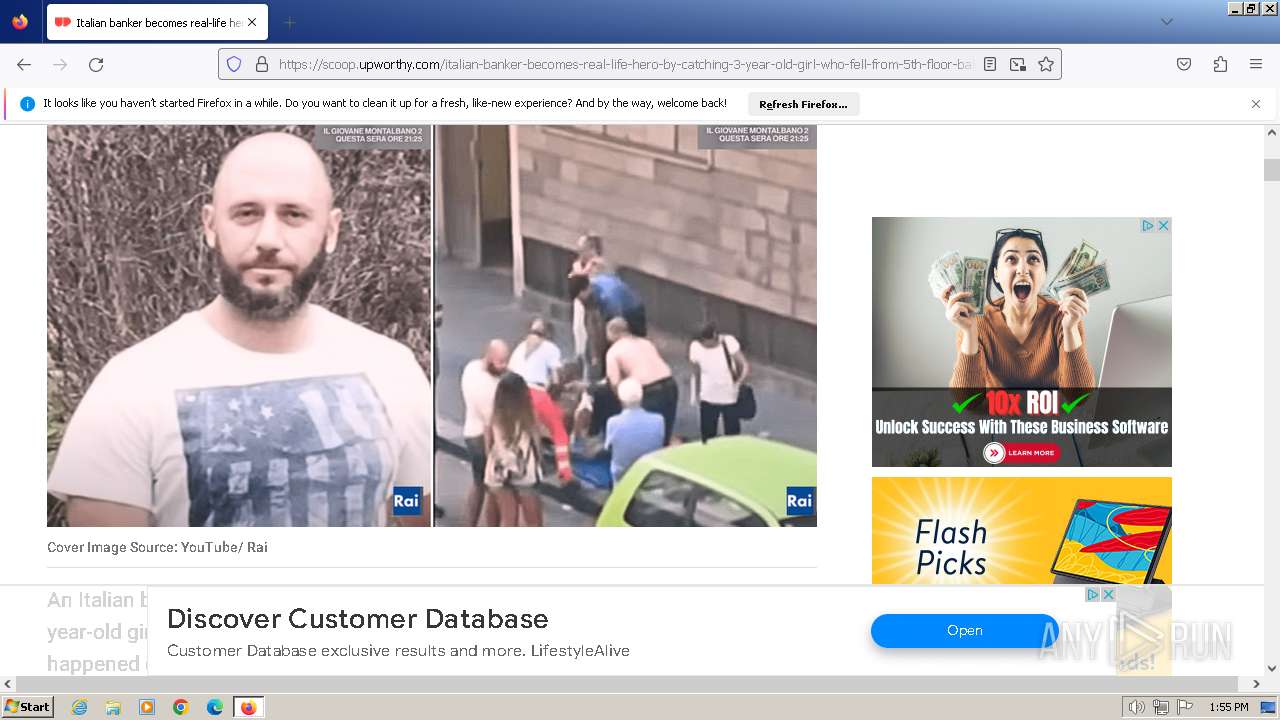Reload the current page
The image size is (1280, 720).
(x=96, y=64)
